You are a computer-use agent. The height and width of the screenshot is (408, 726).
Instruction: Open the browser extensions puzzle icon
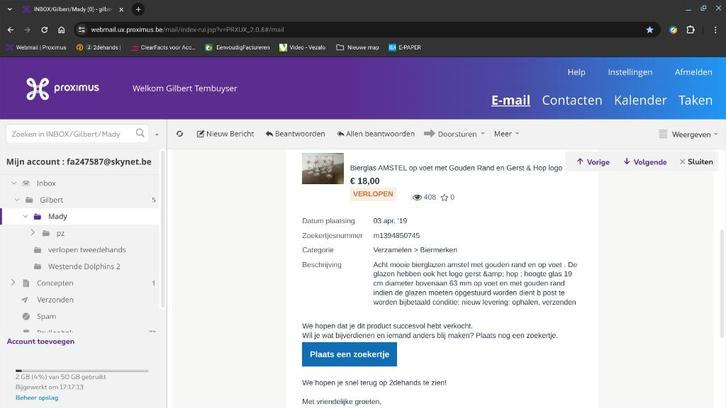point(690,30)
